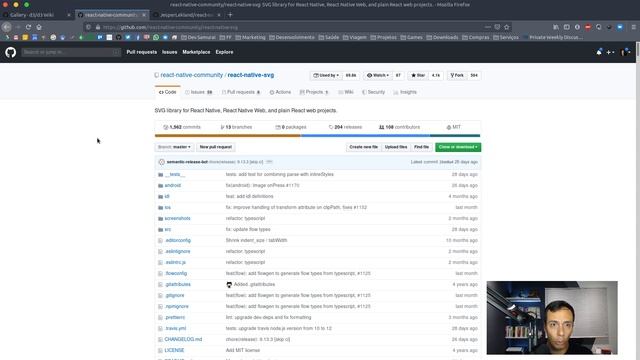This screenshot has width=640, height=360.
Task: Open the .editorconfig file
Action: point(178,240)
